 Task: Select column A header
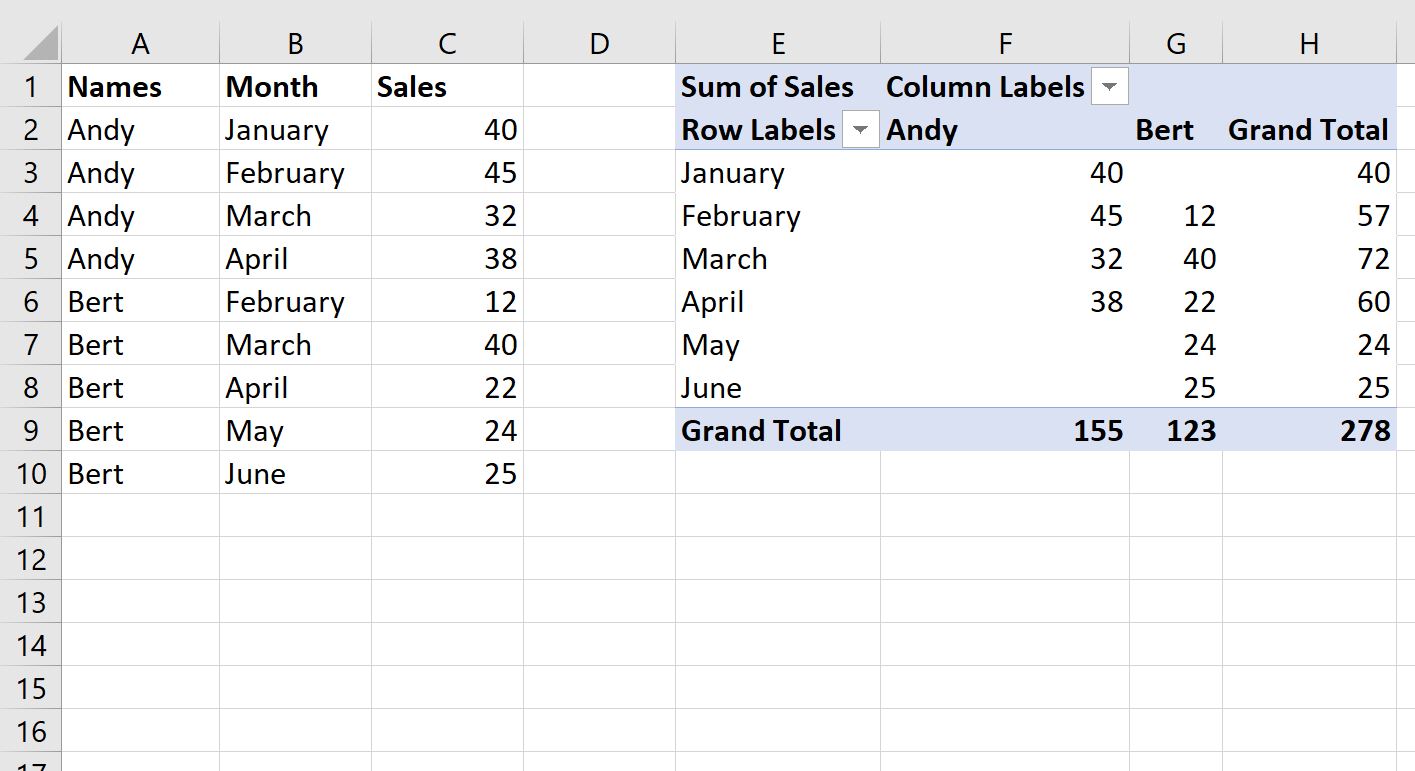pyautogui.click(x=140, y=43)
